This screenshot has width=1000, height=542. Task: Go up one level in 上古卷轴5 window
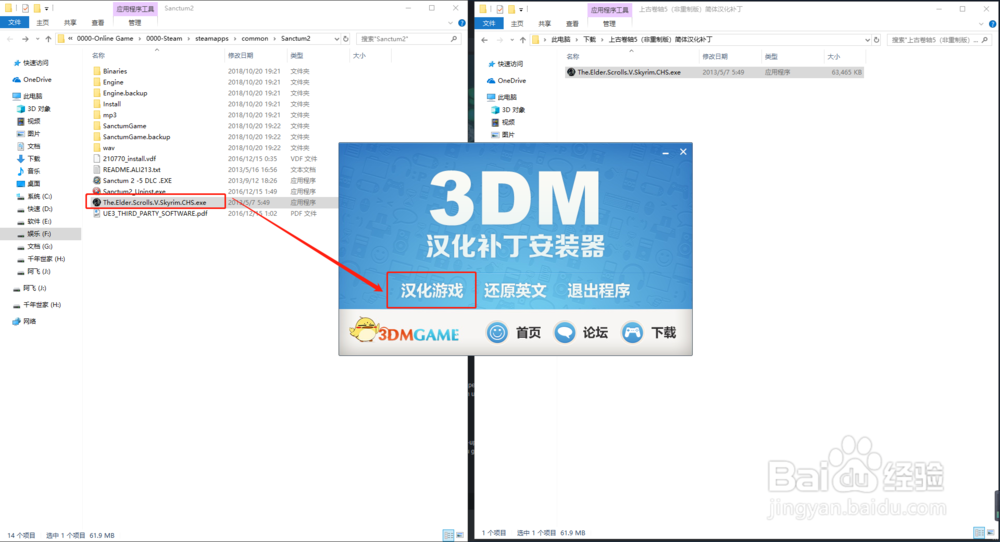point(522,40)
